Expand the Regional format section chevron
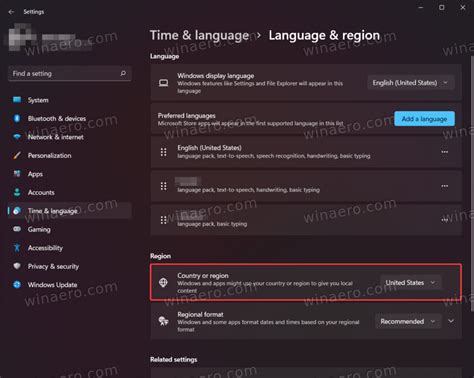474x378 pixels. click(x=451, y=321)
